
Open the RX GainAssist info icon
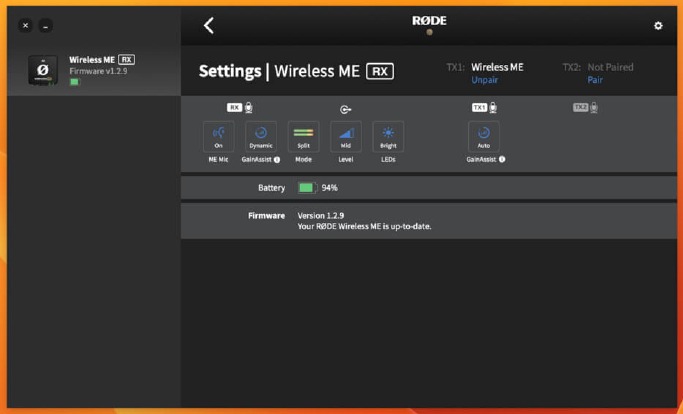277,159
